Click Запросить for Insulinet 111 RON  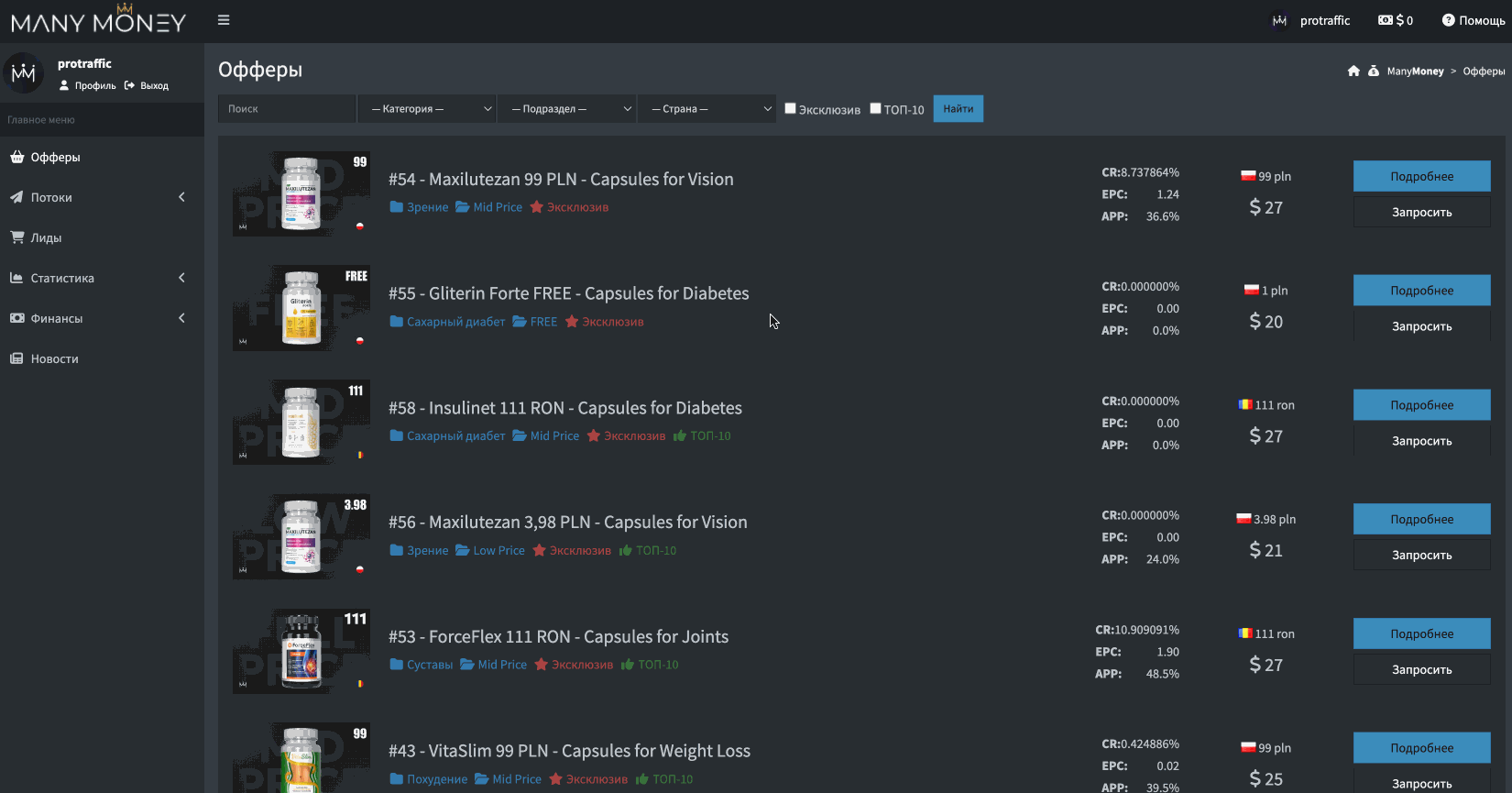(x=1422, y=441)
